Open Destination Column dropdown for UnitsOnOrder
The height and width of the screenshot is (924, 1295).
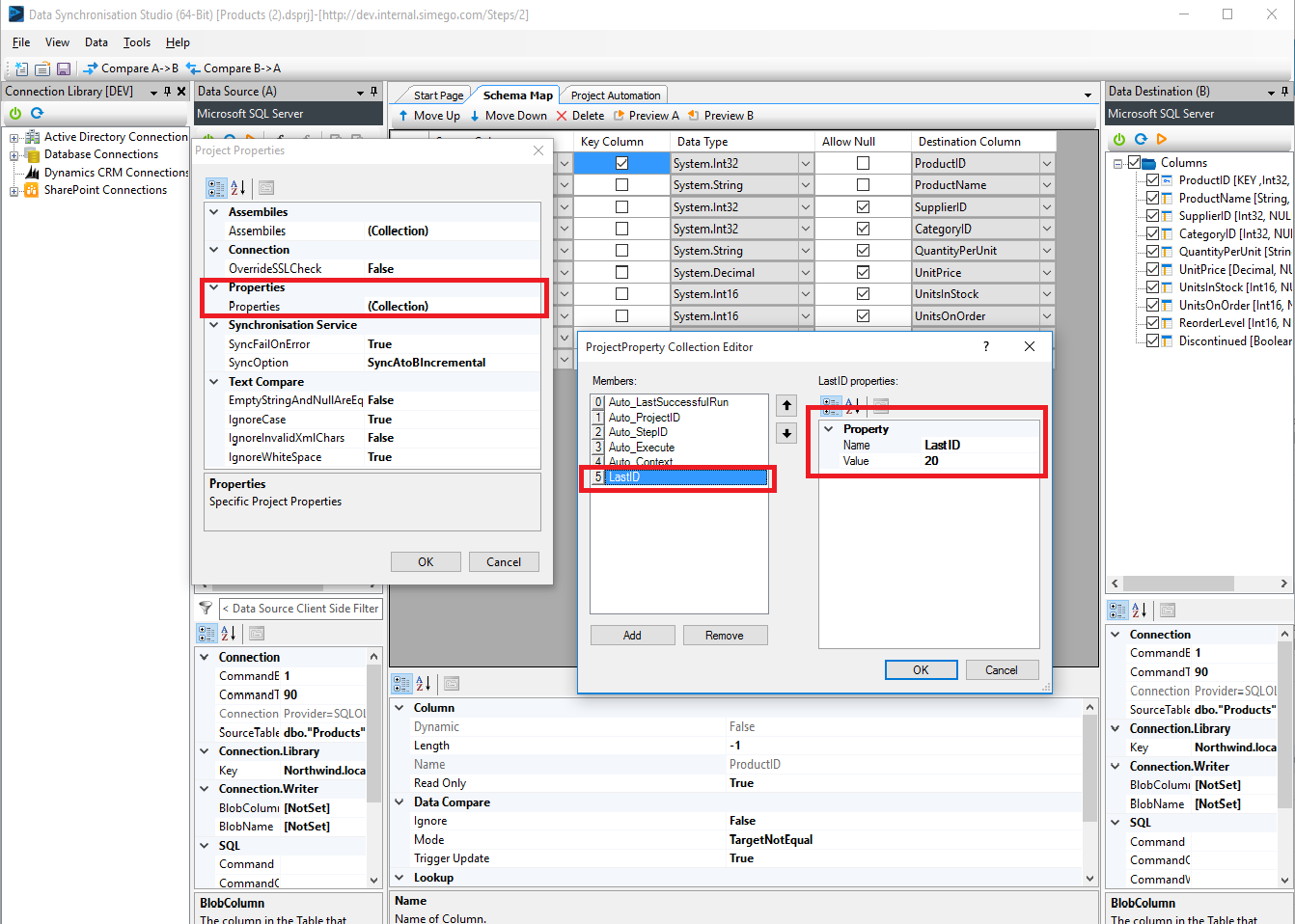pos(1046,316)
